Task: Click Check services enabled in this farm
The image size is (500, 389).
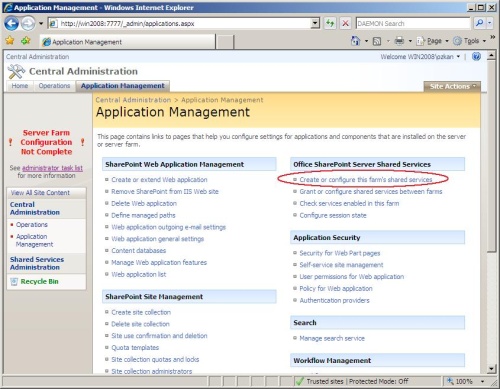Action: coord(349,203)
